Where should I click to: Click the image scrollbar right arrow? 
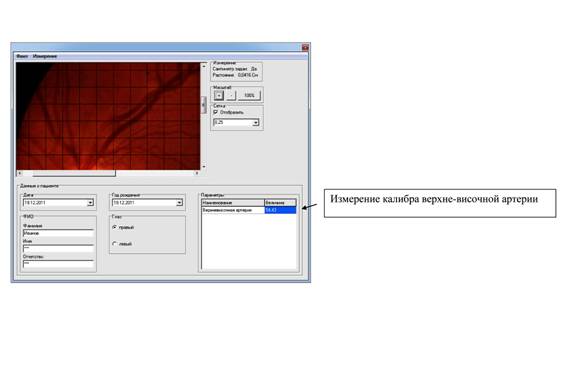point(197,173)
